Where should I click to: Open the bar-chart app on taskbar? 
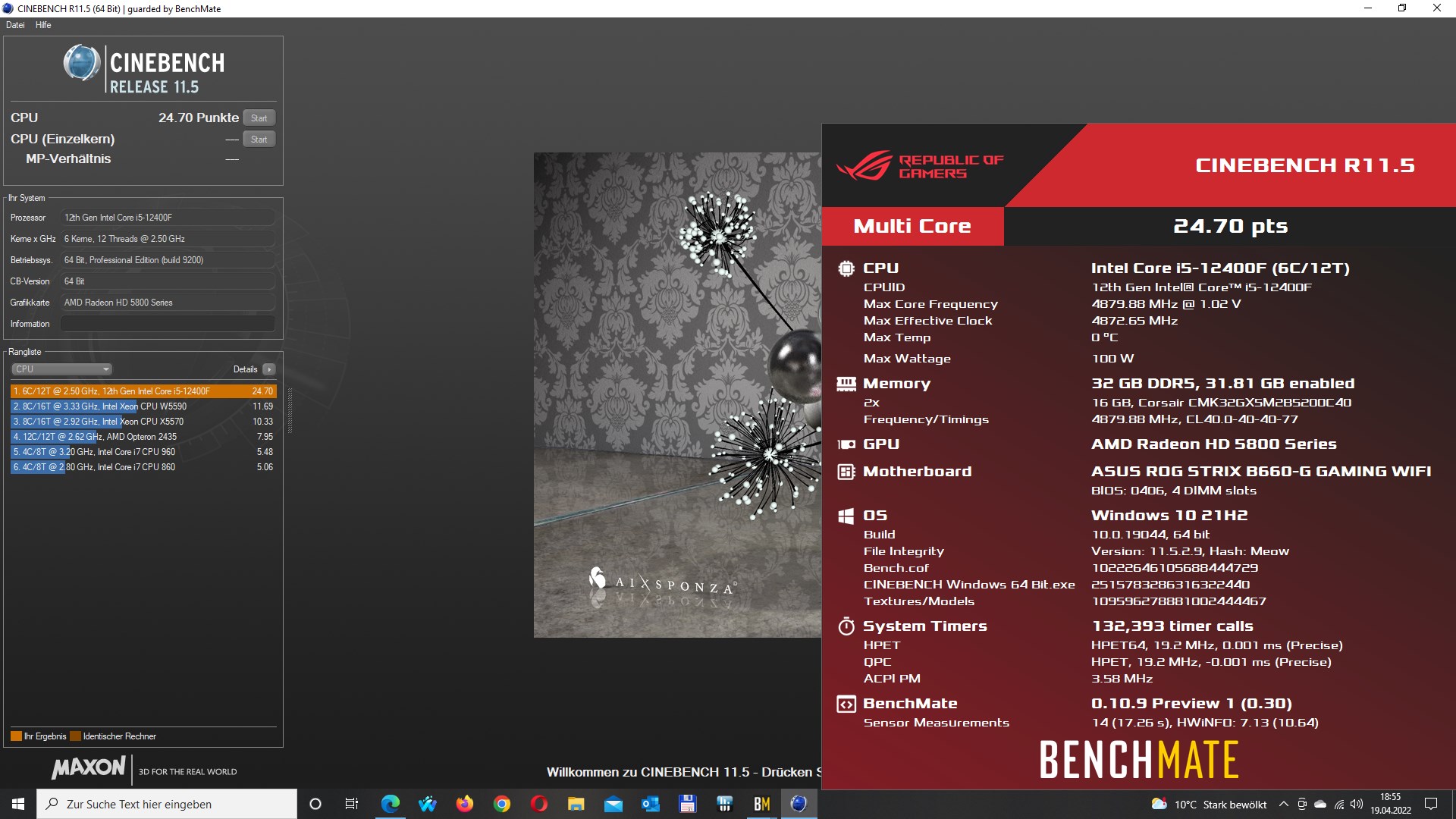coord(724,804)
